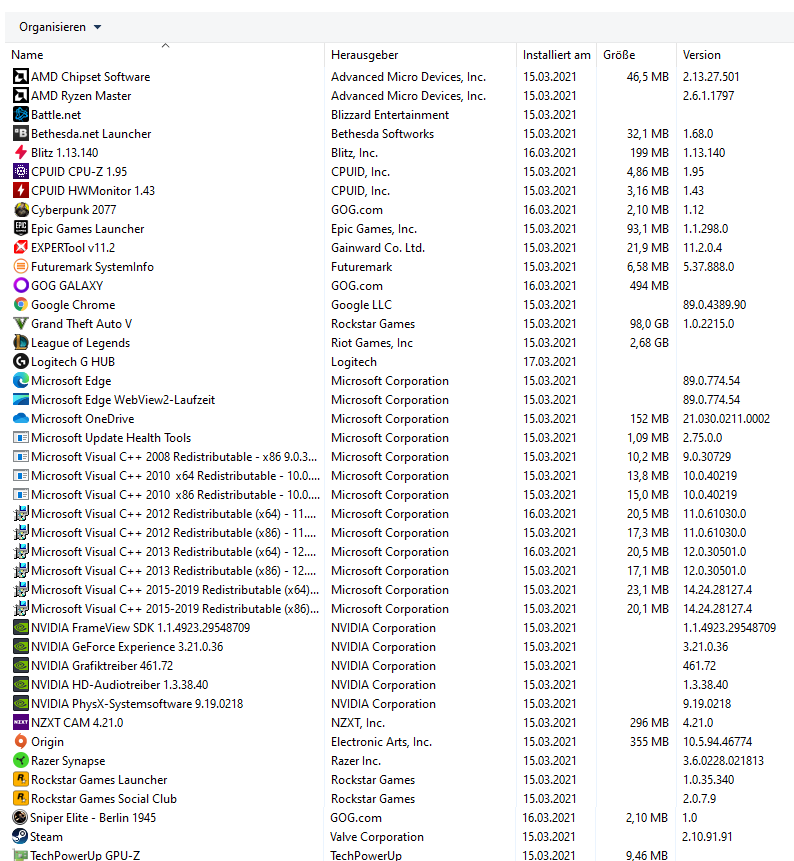Select the NVIDIA HD-Audiotreiber 1.3.38.40 entry
The height and width of the screenshot is (861, 794).
tap(120, 685)
